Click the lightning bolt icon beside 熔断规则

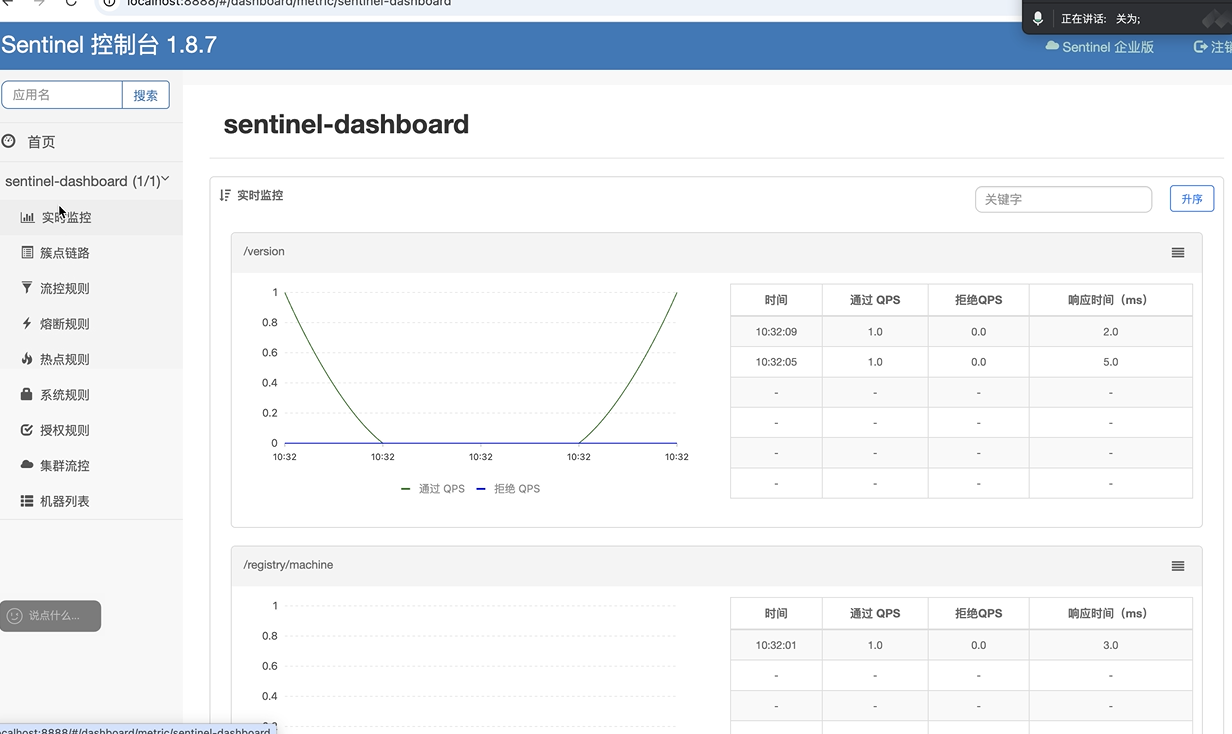tap(27, 323)
